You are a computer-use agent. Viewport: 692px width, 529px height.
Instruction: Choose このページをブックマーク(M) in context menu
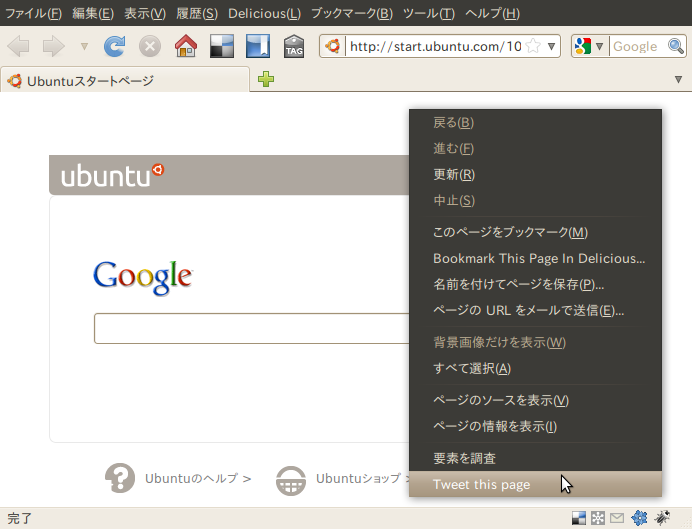click(x=535, y=232)
